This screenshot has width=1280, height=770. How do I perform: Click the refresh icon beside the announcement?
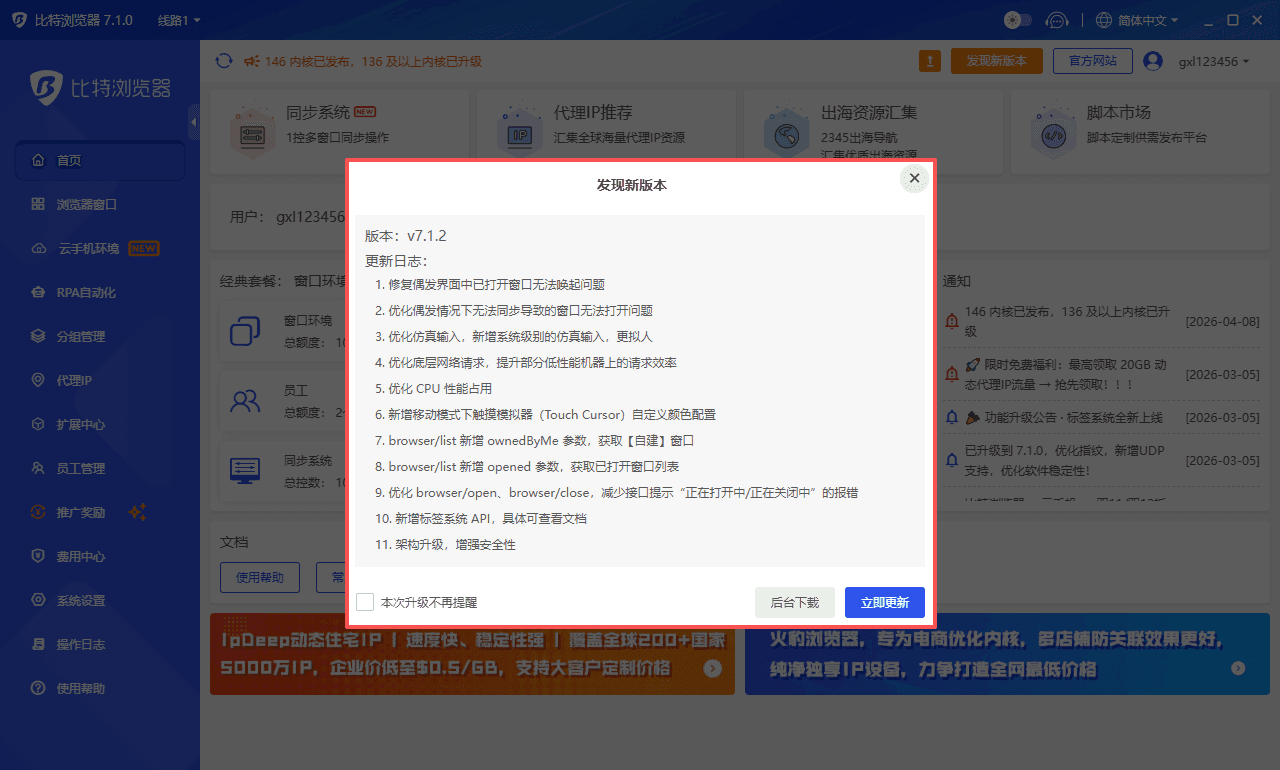(x=223, y=60)
